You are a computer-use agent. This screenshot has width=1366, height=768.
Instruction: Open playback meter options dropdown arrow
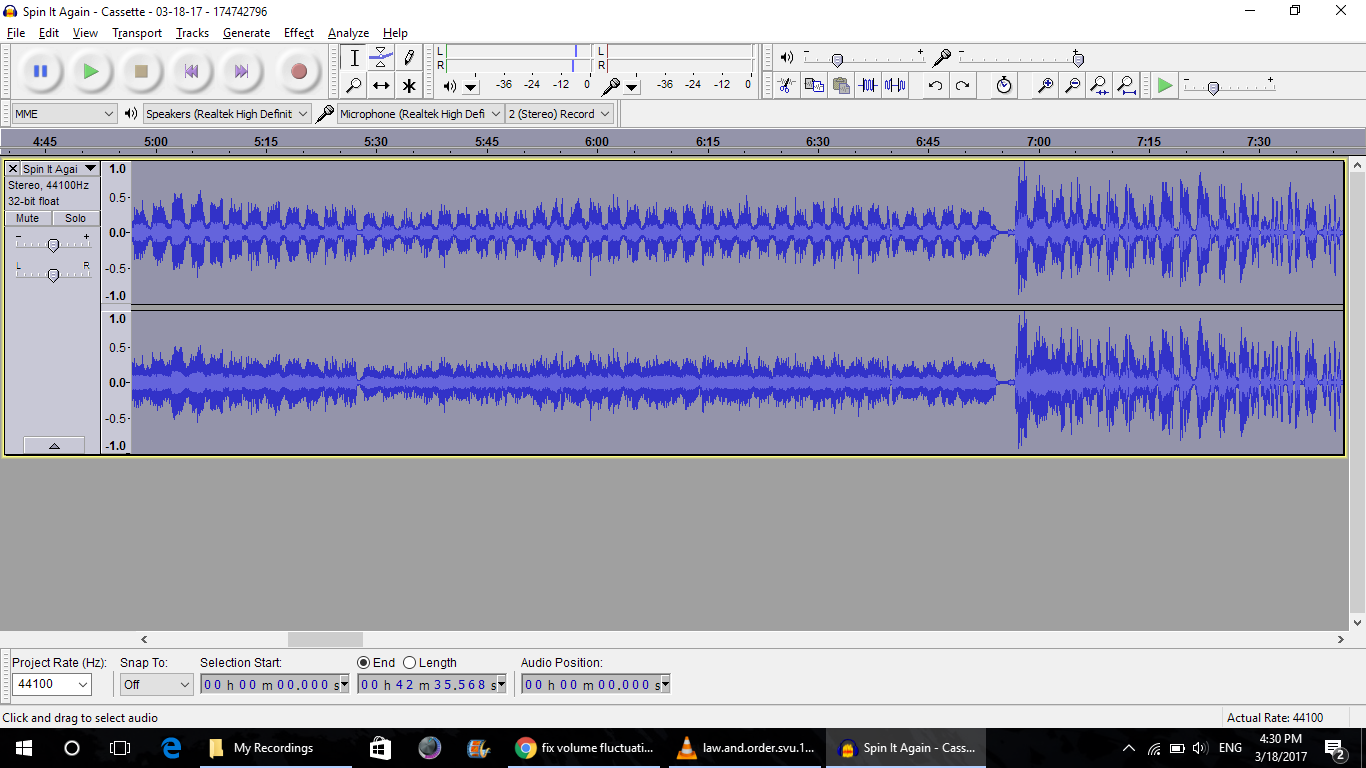471,87
